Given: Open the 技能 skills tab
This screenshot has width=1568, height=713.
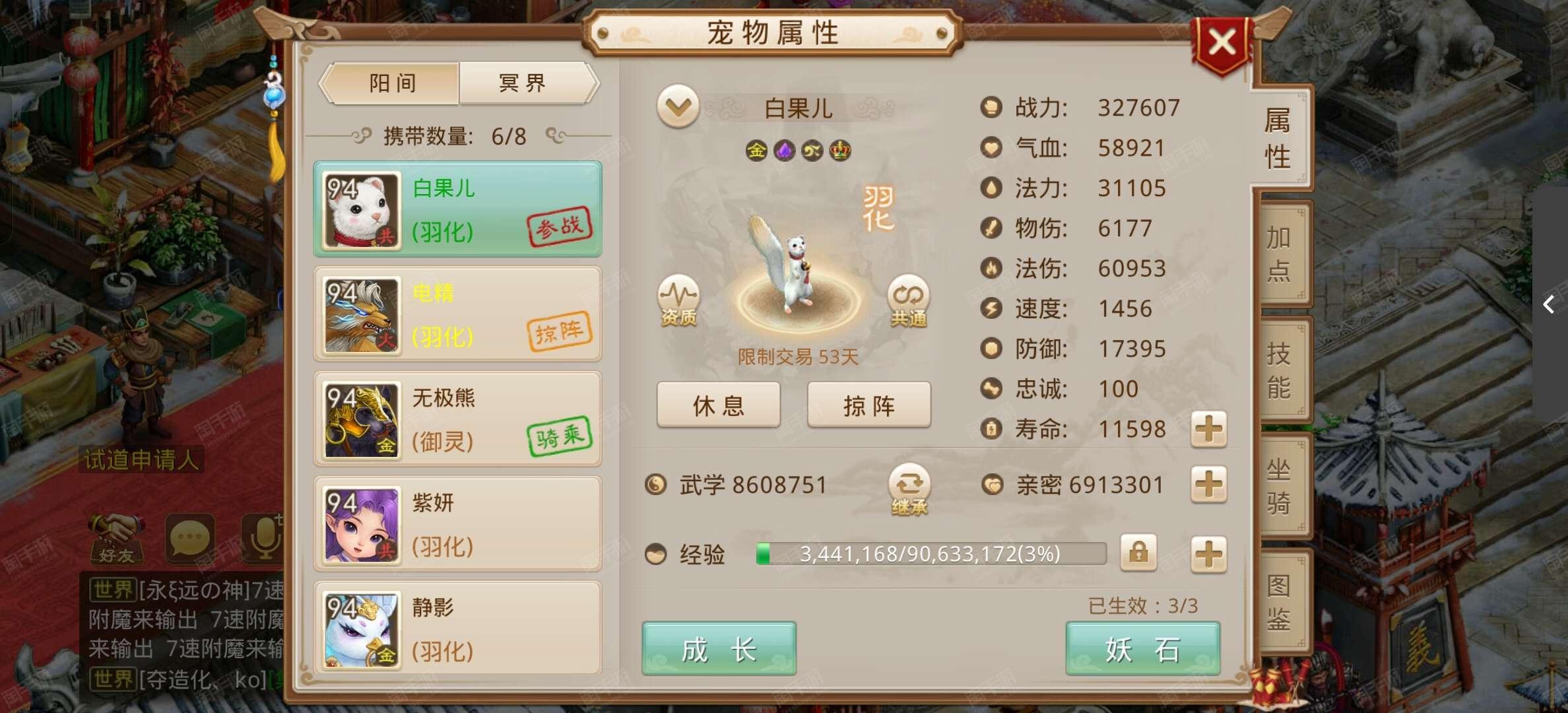Looking at the screenshot, I should 1281,369.
